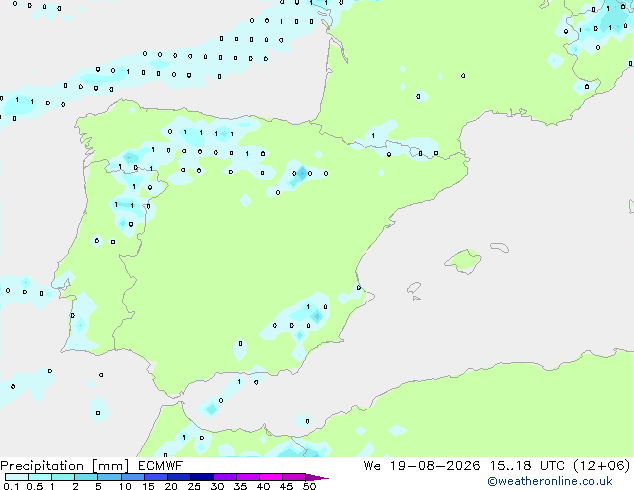The image size is (634, 490).
Task: Pick the legend swatch between 0.1 and 0.5
Action: (x=17, y=477)
